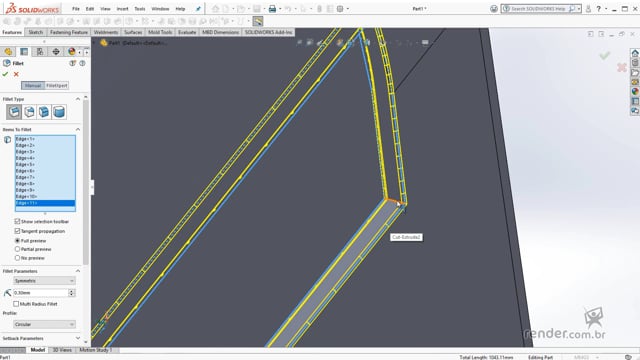Select the constant size fillet type icon
The width and height of the screenshot is (640, 360).
click(x=14, y=112)
